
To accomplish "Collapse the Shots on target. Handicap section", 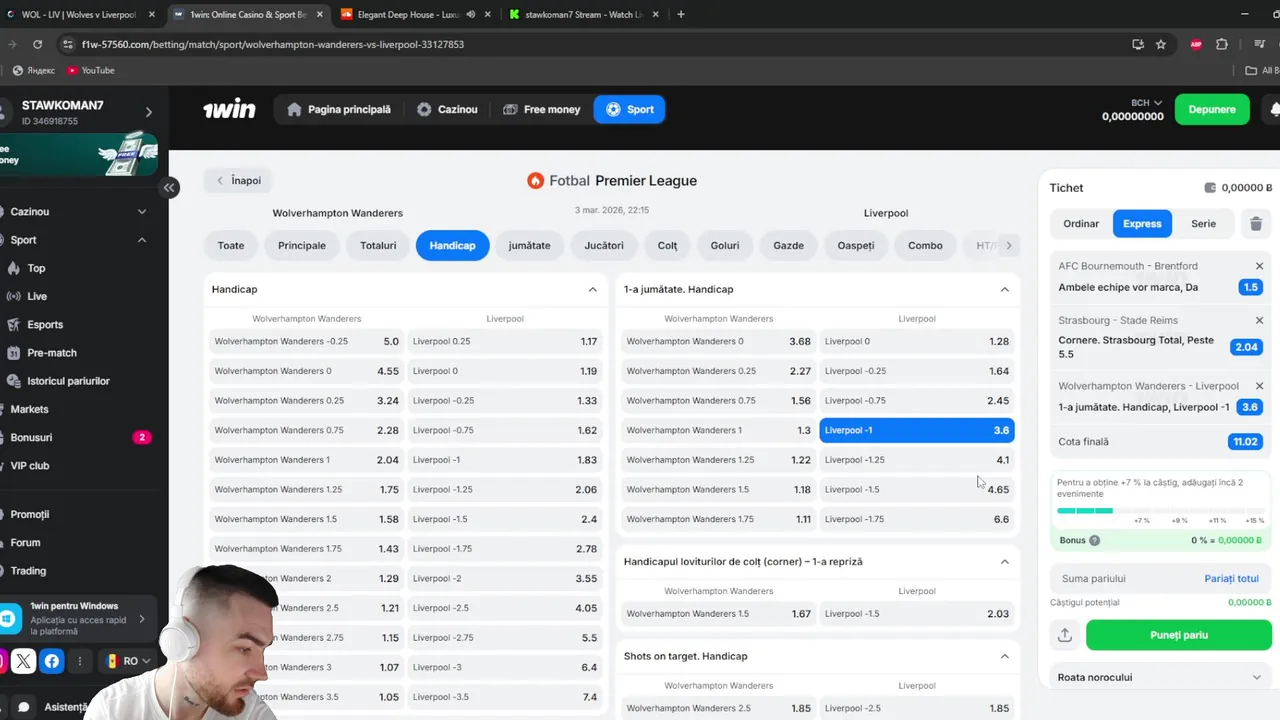I will pos(1005,656).
